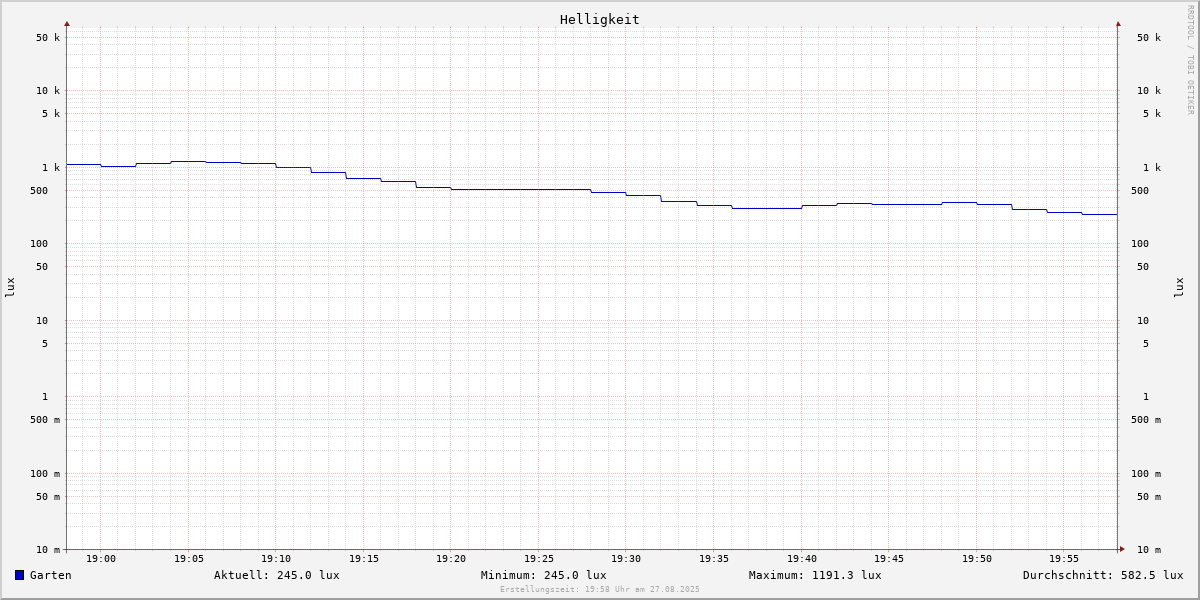Select the 'Aktuell: 245.0 lux' value
The image size is (1200, 600).
[x=277, y=575]
